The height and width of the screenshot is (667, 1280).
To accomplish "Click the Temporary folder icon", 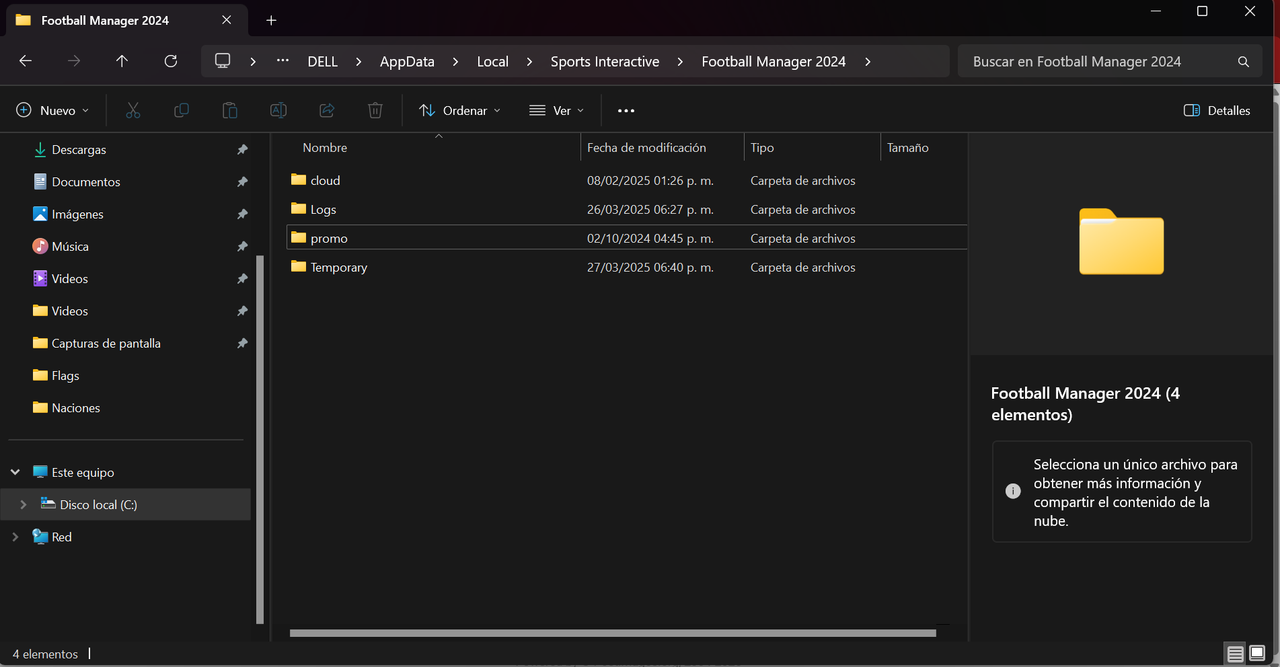I will pyautogui.click(x=298, y=267).
